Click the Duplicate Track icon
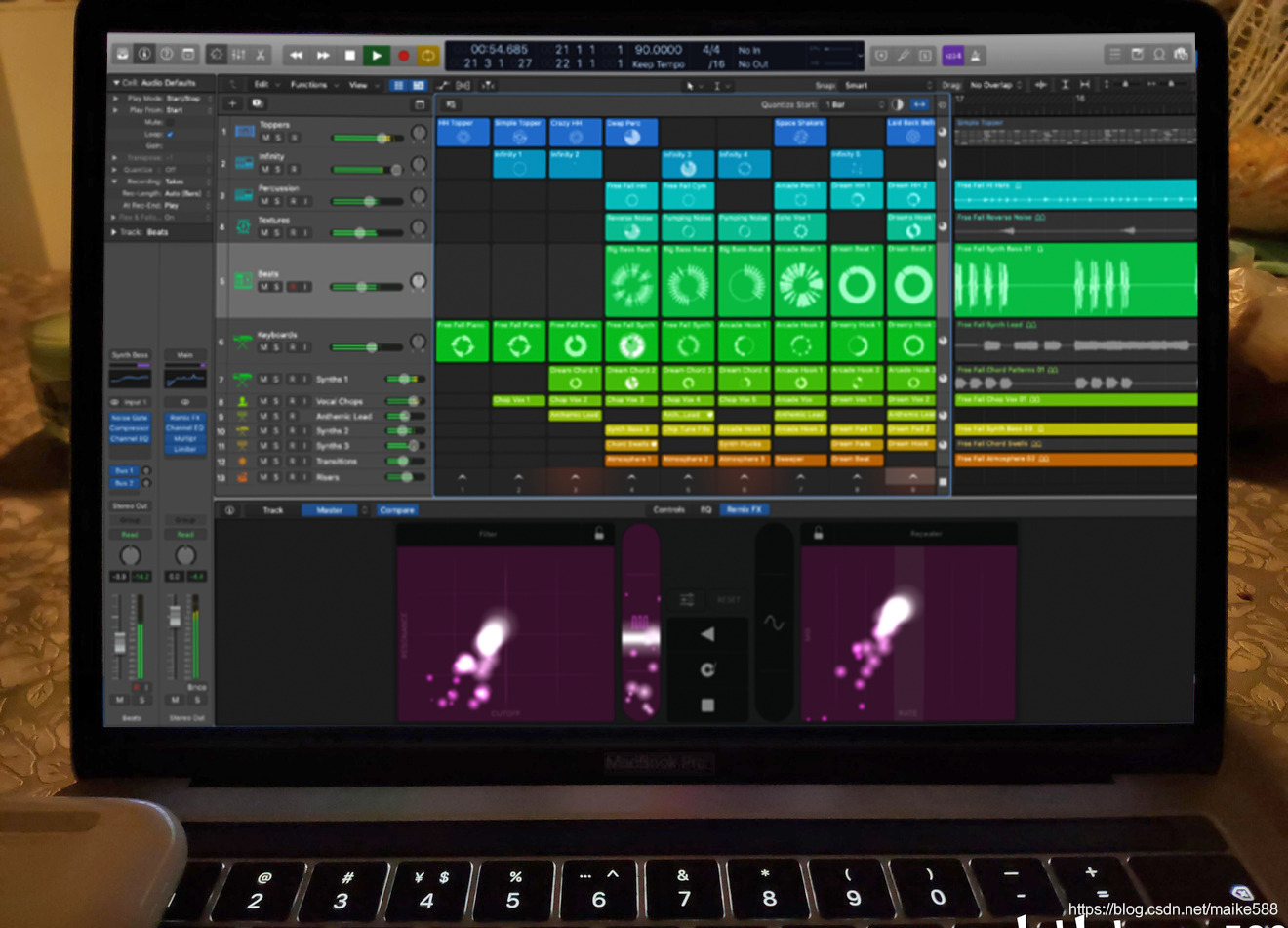The width and height of the screenshot is (1288, 928). [x=258, y=103]
